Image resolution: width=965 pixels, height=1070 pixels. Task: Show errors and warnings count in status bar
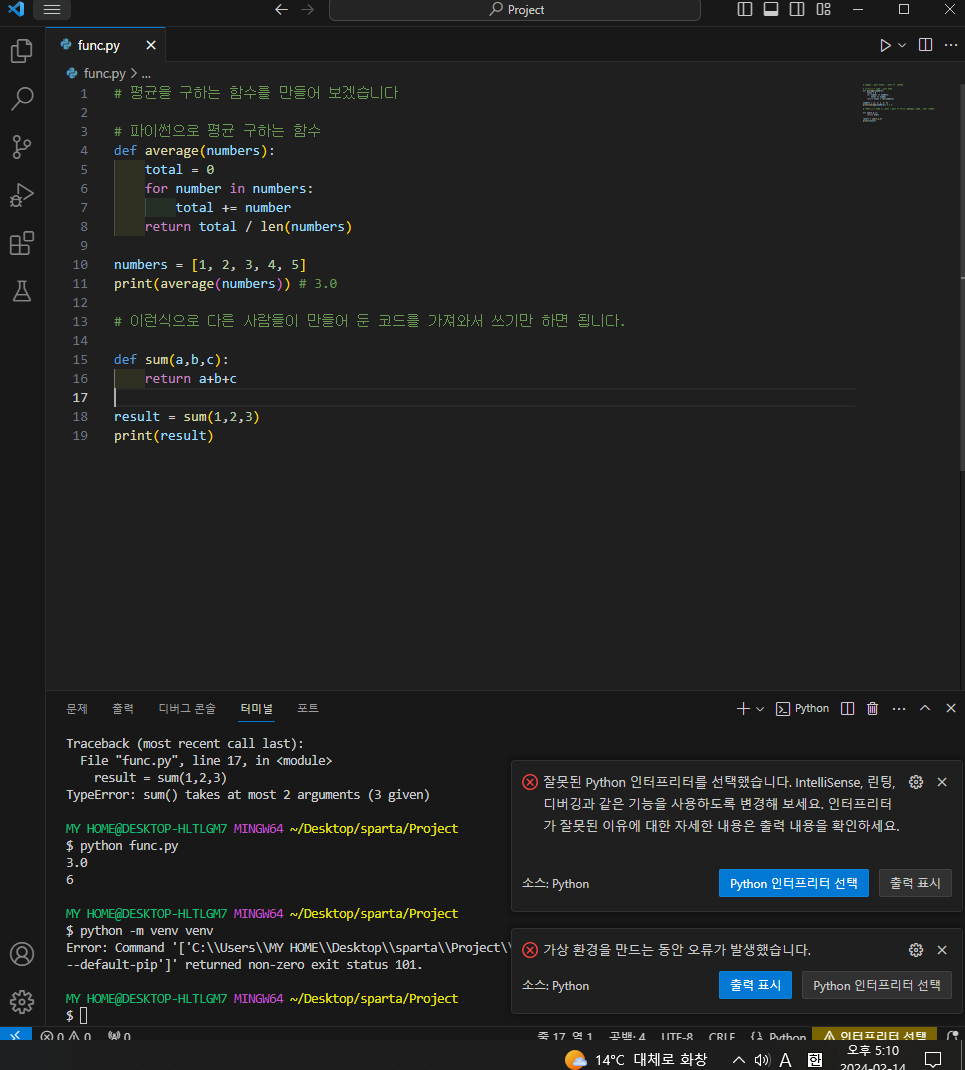[x=66, y=1035]
